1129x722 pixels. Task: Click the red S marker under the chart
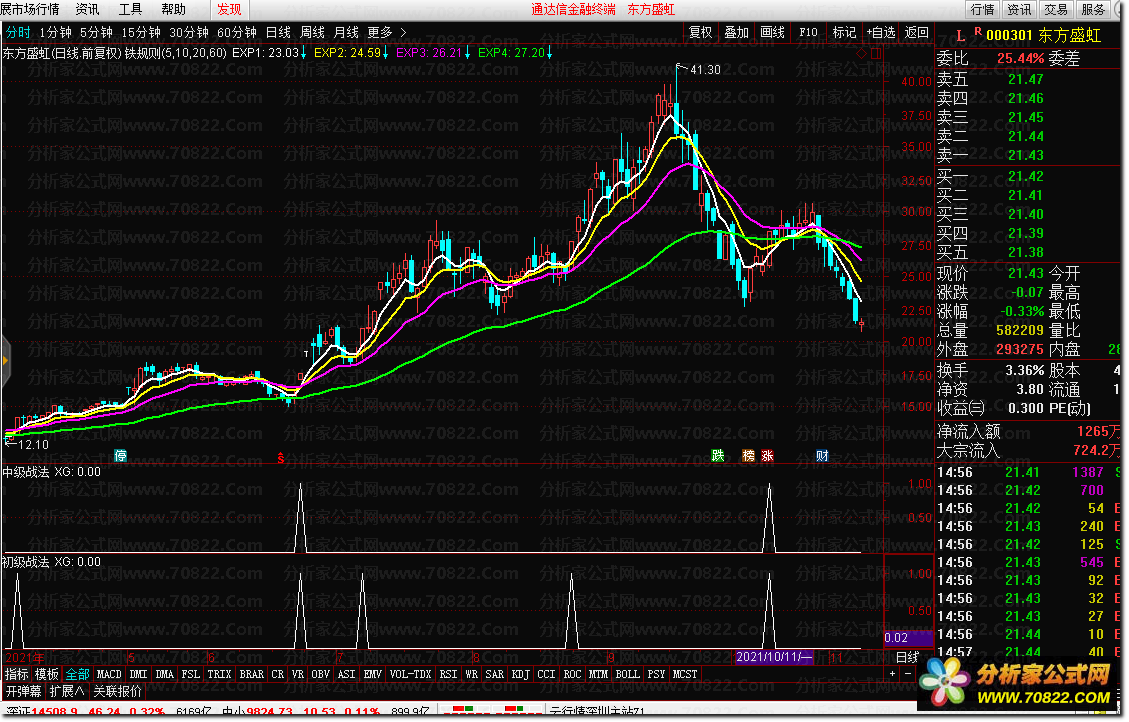[281, 458]
